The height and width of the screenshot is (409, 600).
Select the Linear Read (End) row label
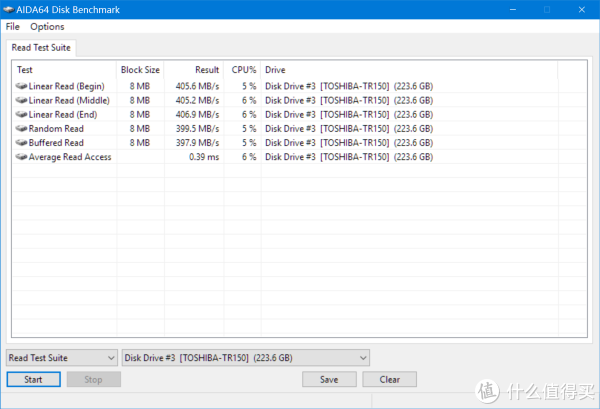(63, 115)
